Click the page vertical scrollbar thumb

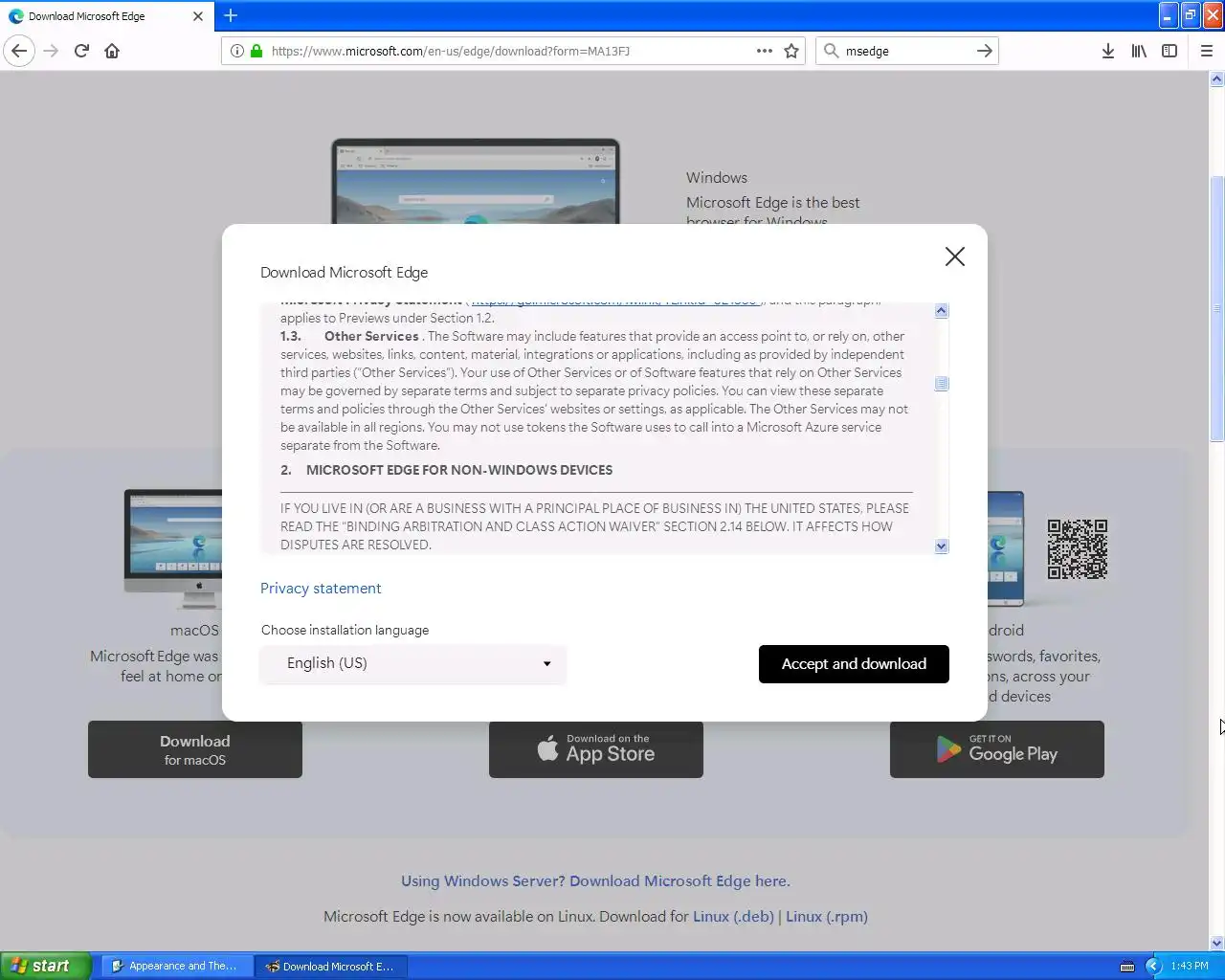coord(1217,308)
